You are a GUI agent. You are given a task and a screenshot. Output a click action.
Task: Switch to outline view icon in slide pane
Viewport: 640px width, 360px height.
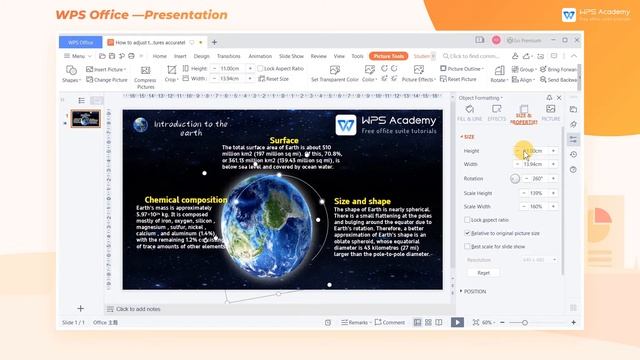click(x=82, y=100)
